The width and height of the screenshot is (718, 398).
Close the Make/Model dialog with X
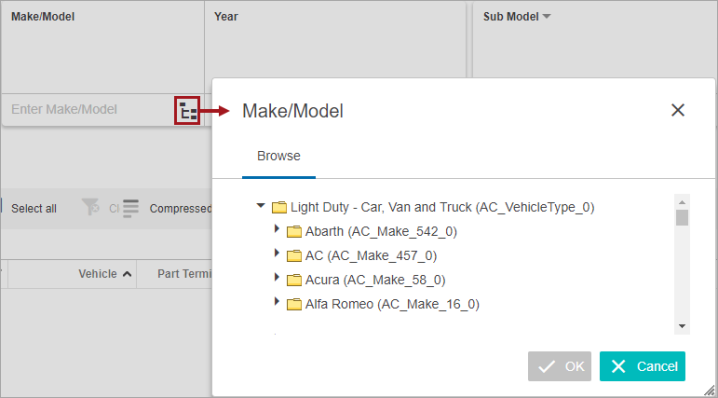[678, 110]
